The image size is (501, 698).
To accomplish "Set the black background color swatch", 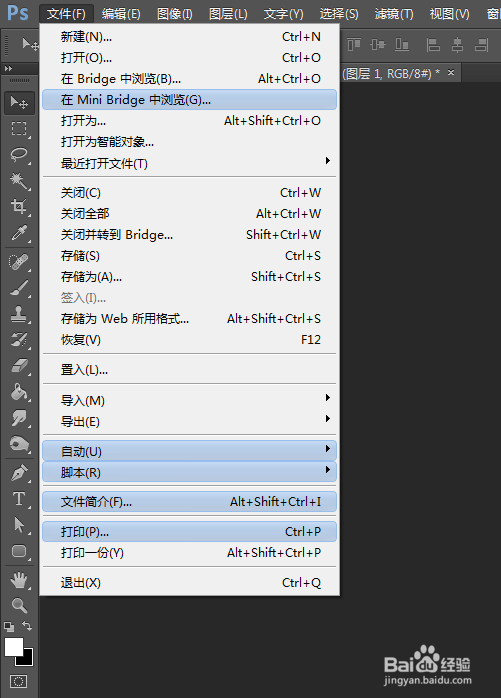I will coord(28,659).
